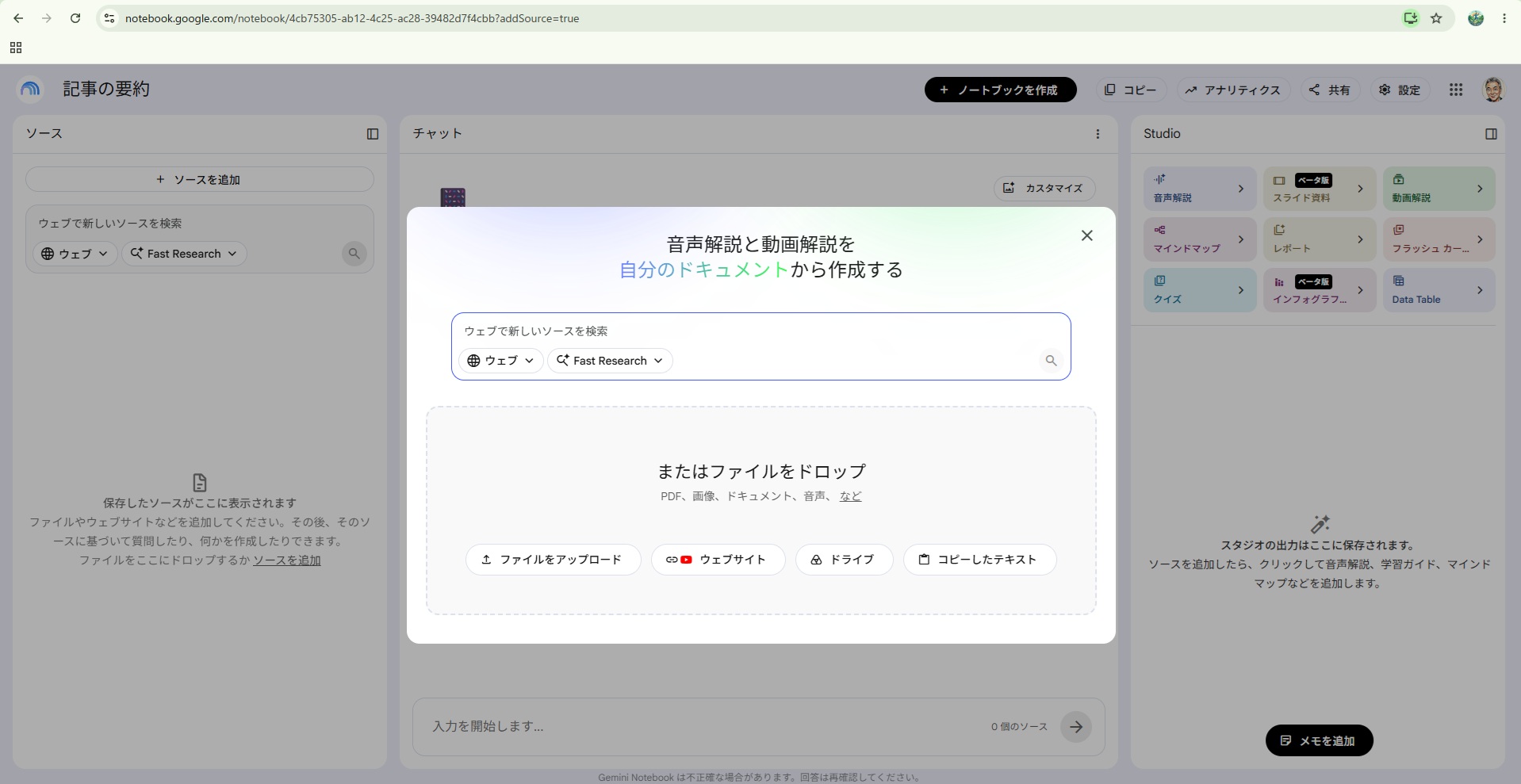The width and height of the screenshot is (1521, 784).
Task: Open the 音声解説 Studio tile
Action: point(1200,189)
